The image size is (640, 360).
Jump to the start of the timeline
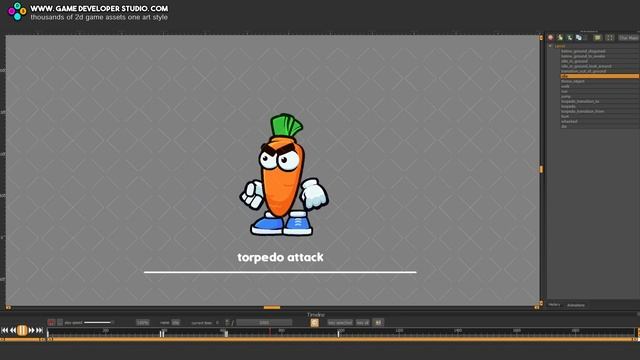click(4, 330)
